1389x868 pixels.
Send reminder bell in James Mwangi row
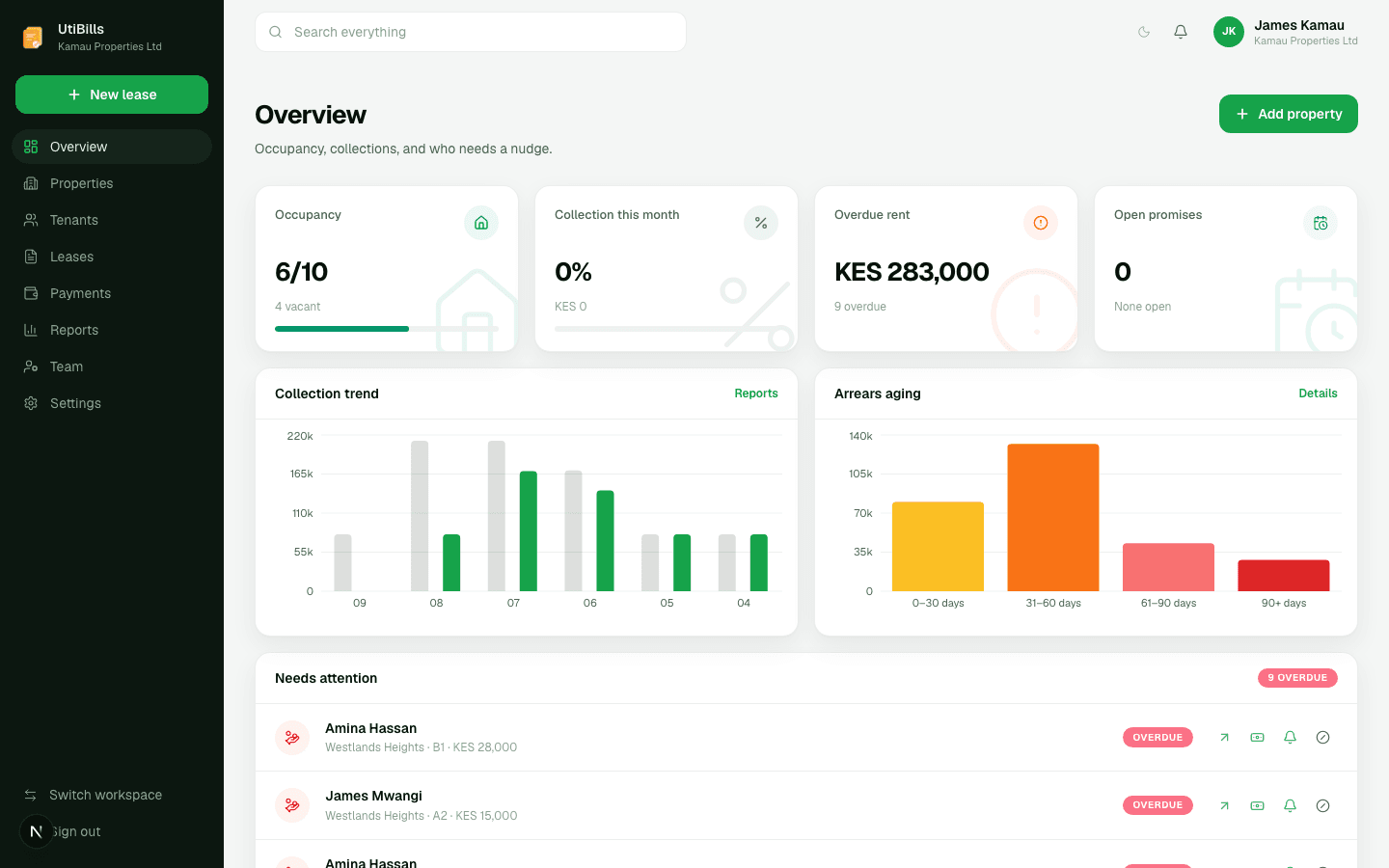[1290, 805]
